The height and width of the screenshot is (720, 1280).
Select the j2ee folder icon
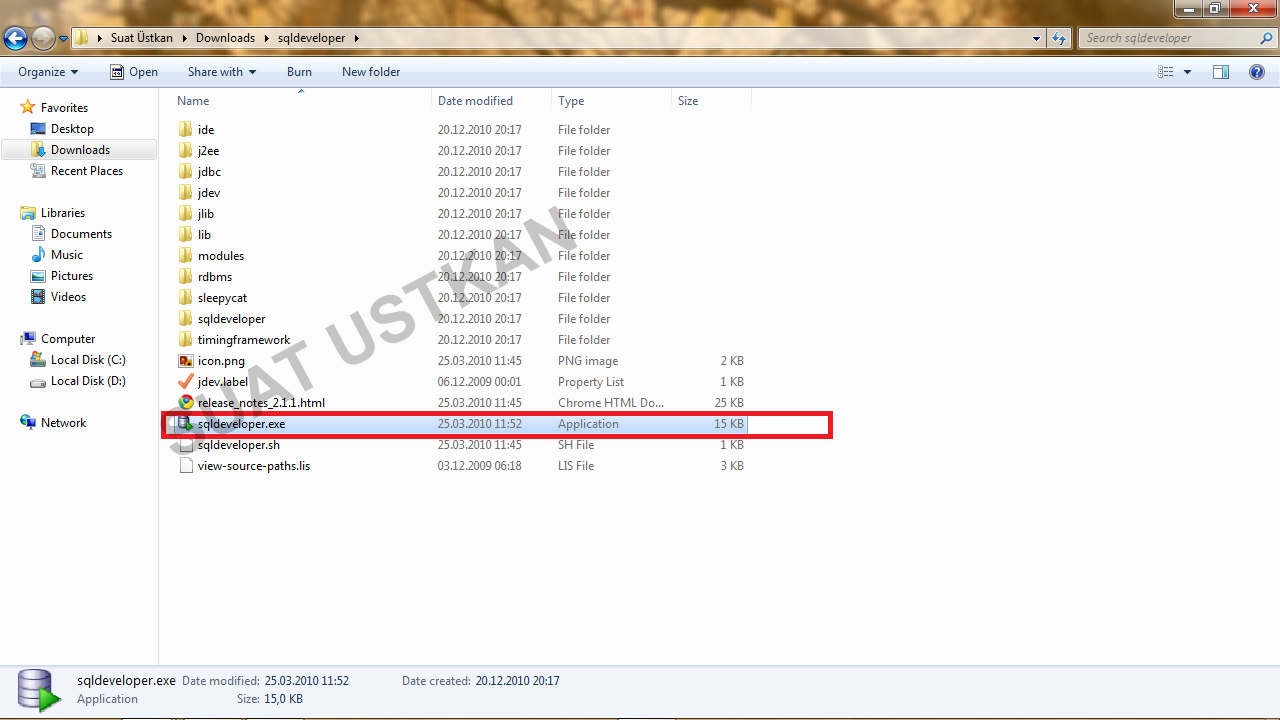click(x=185, y=151)
